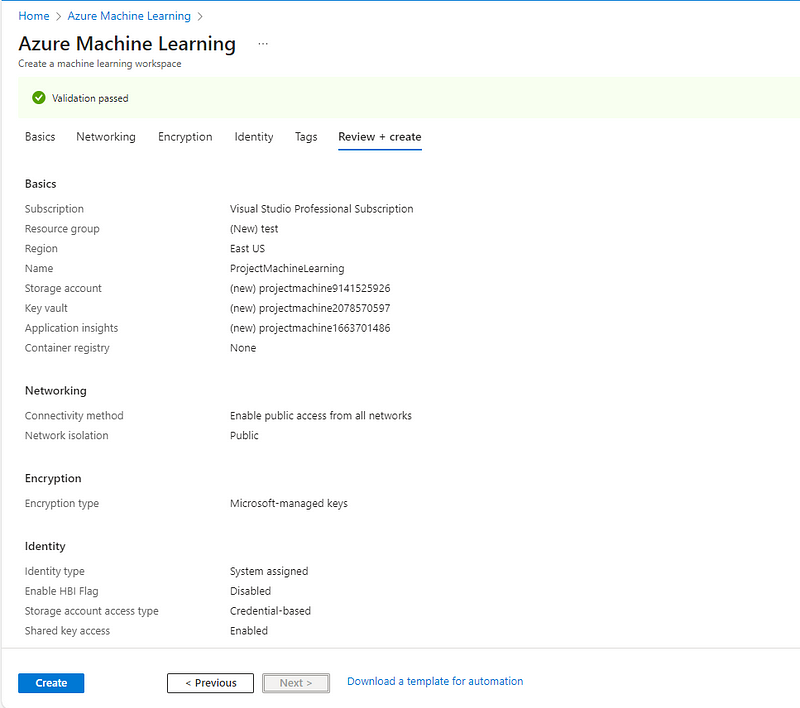Select the Review + create tab
The width and height of the screenshot is (800, 708).
point(380,137)
